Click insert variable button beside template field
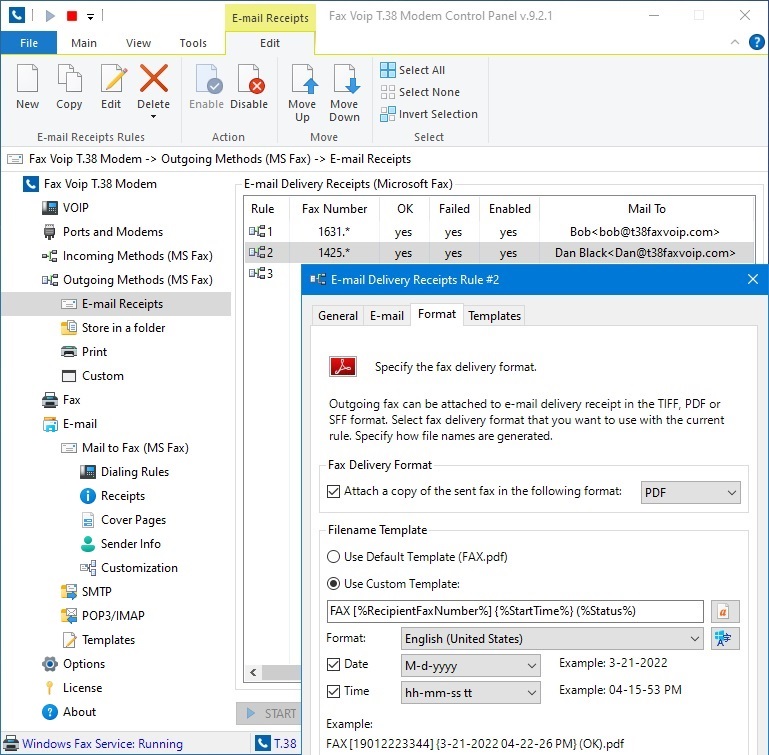 [725, 611]
